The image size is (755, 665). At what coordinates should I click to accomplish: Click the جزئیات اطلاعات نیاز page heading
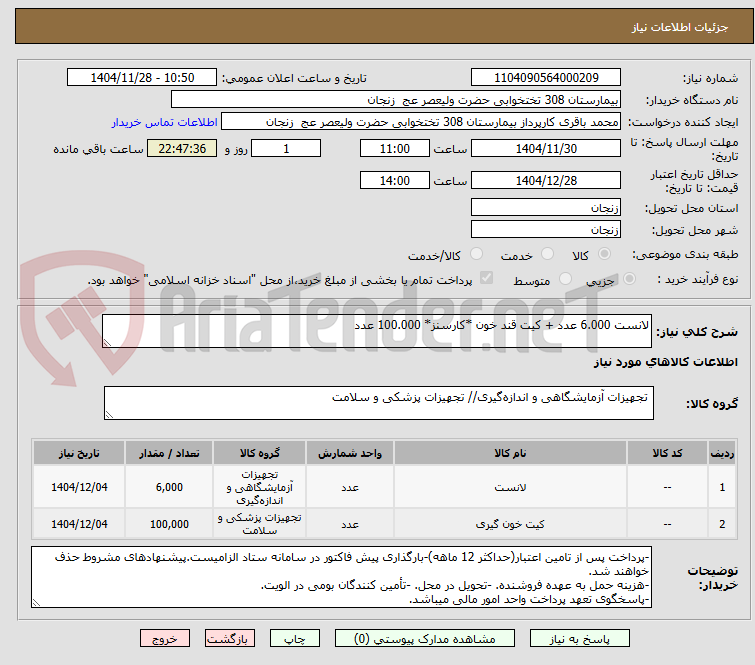(x=680, y=27)
